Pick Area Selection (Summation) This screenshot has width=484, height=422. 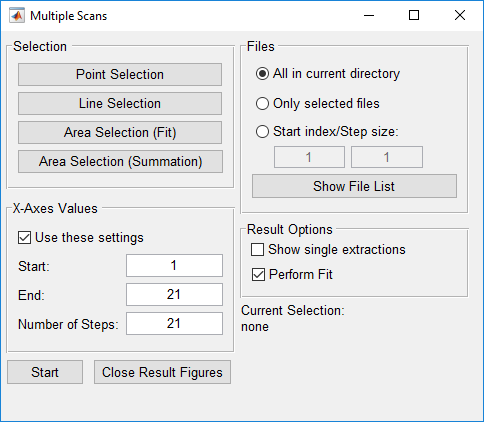pos(120,161)
